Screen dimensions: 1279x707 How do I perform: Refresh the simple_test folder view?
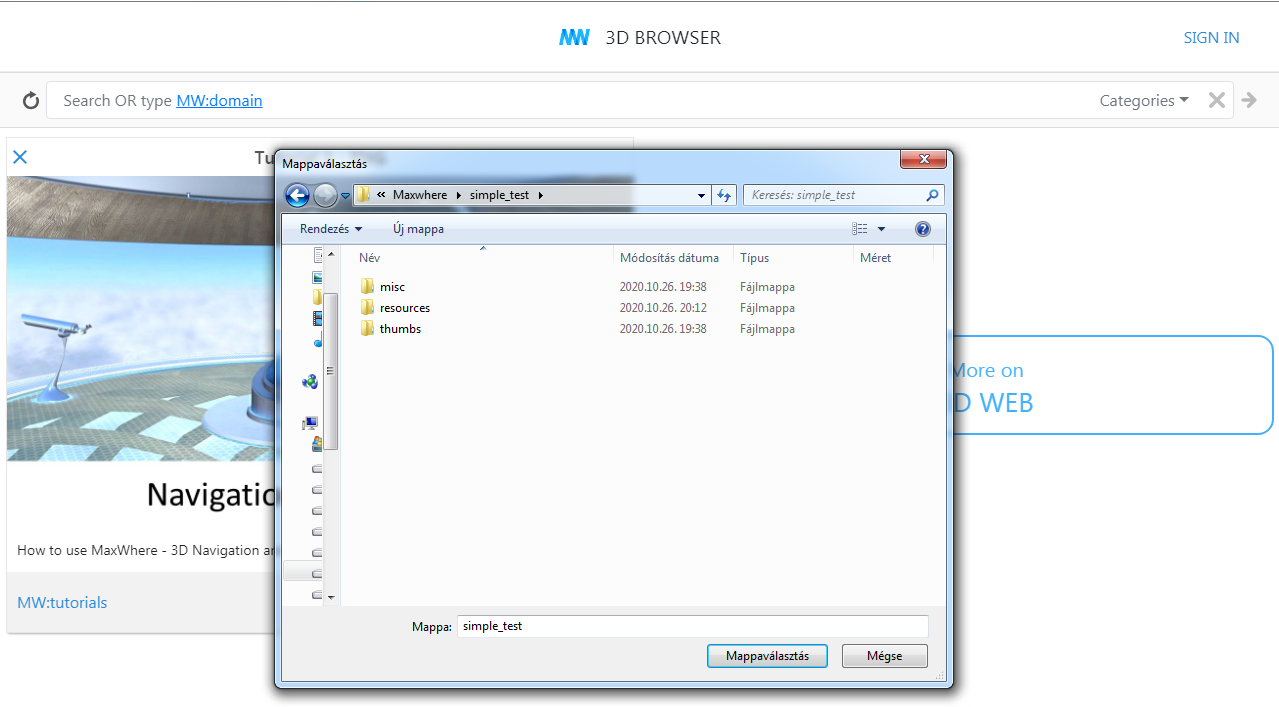[724, 195]
